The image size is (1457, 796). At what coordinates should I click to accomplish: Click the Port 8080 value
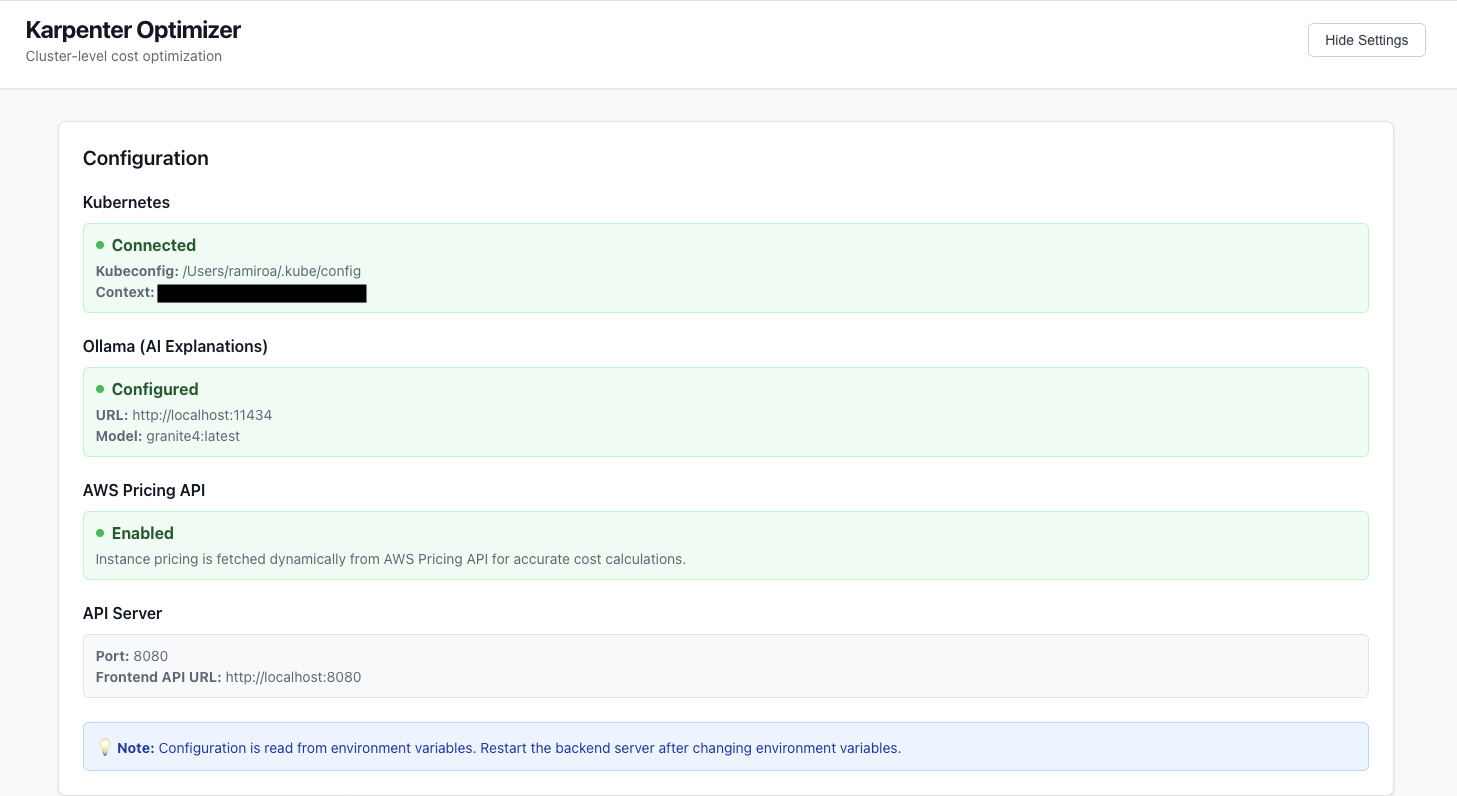(x=151, y=656)
